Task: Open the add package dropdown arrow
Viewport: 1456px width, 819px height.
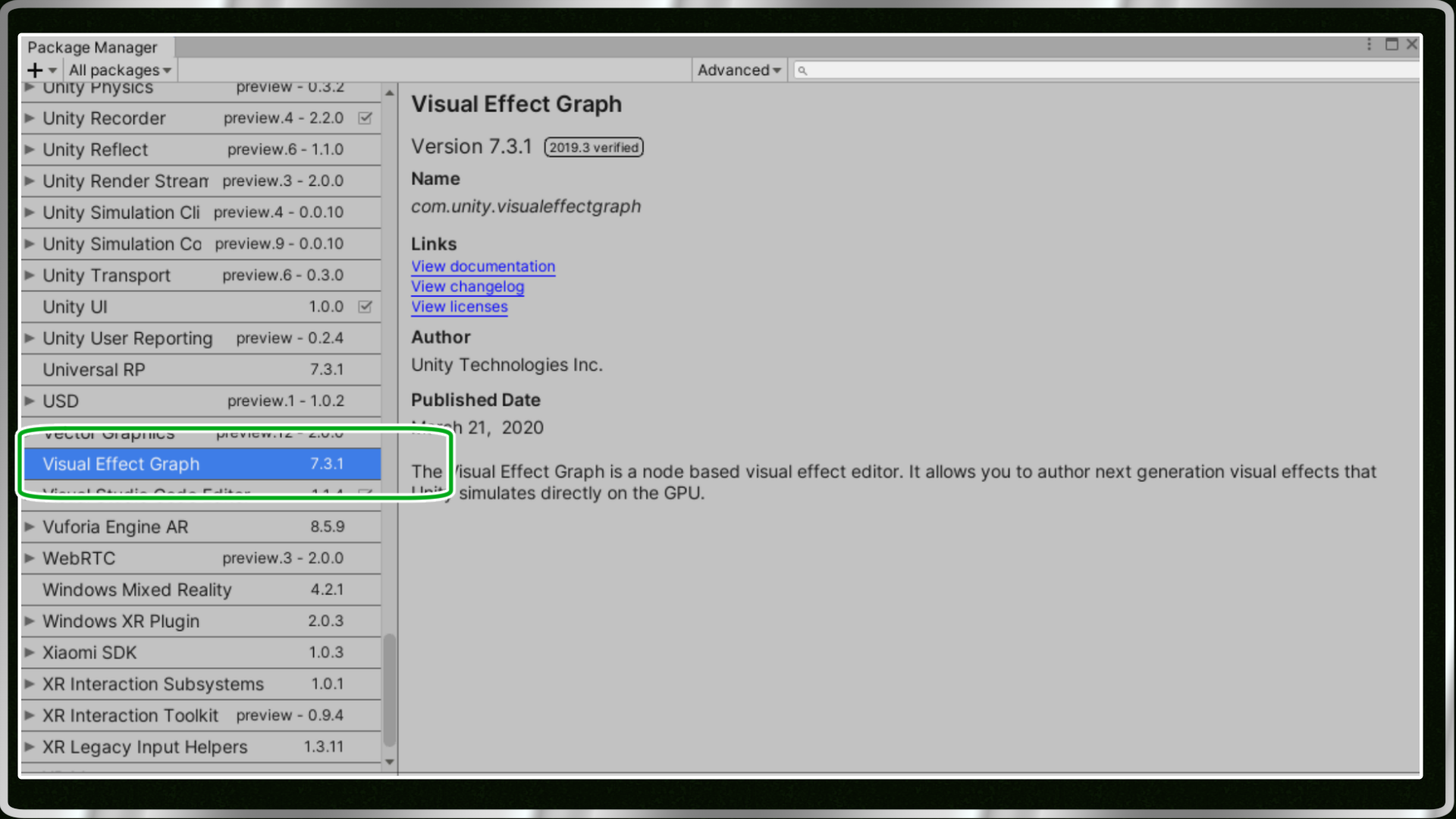Action: tap(52, 71)
